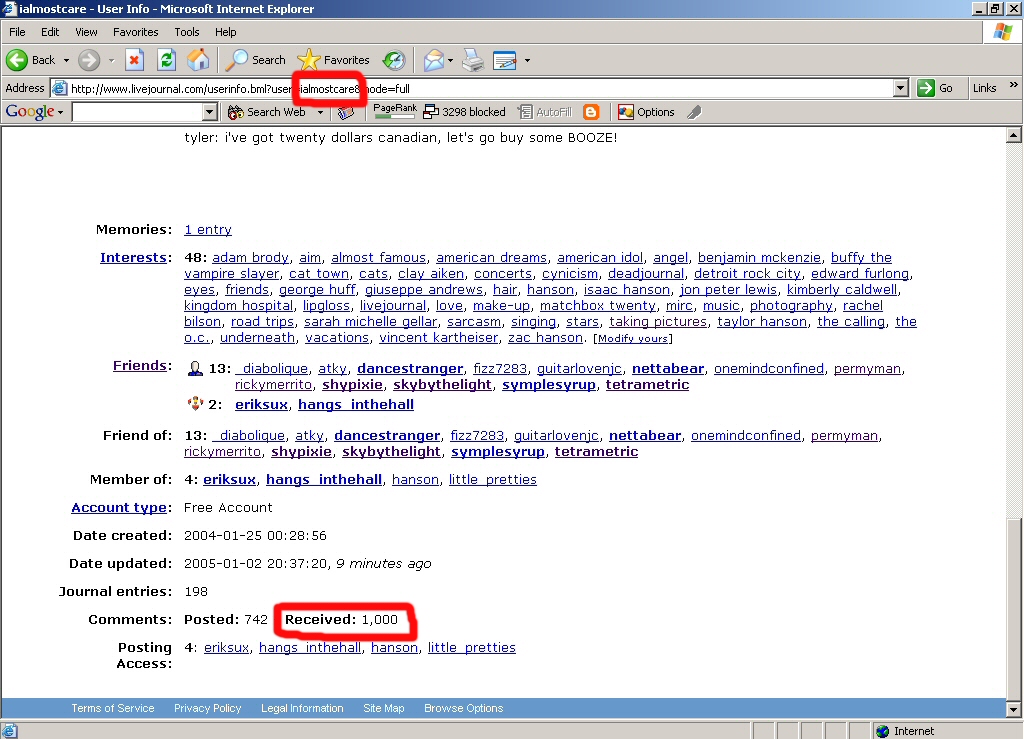Open the View menu
Screen dimensions: 1024x739
tap(86, 32)
